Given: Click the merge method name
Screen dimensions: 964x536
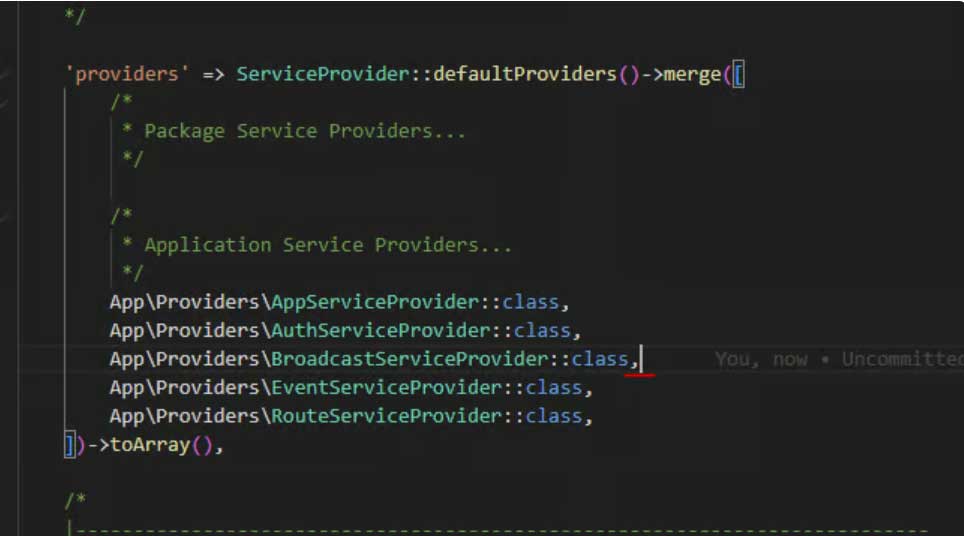Looking at the screenshot, I should 692,75.
